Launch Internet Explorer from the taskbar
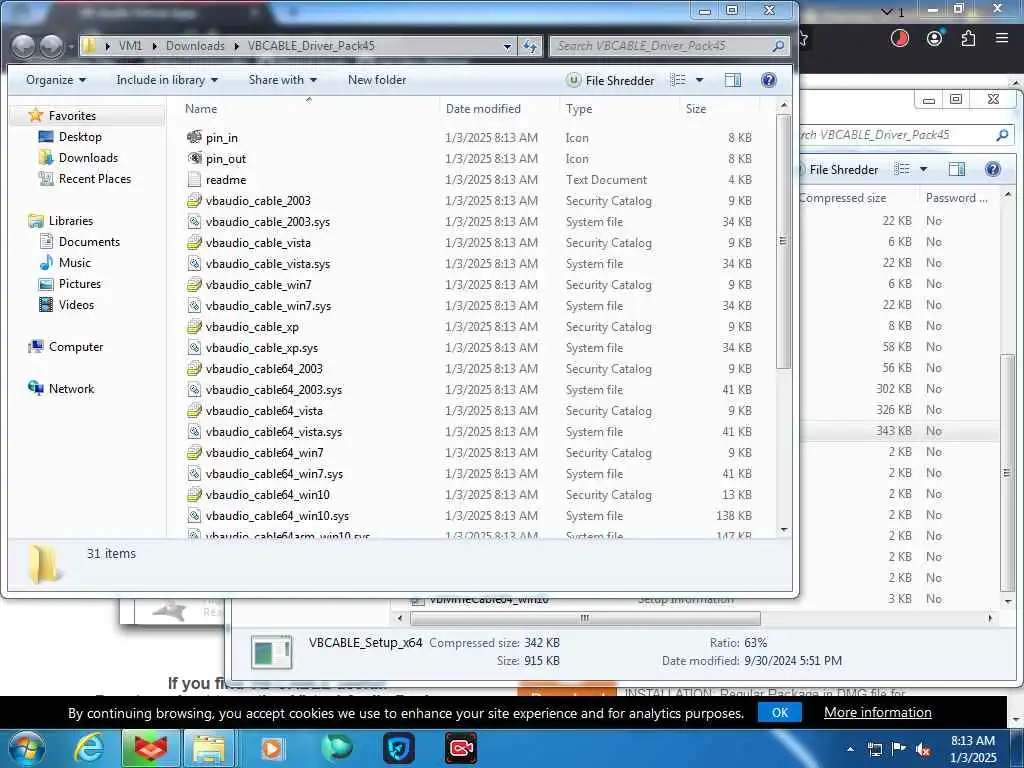1024x768 pixels. click(x=89, y=748)
